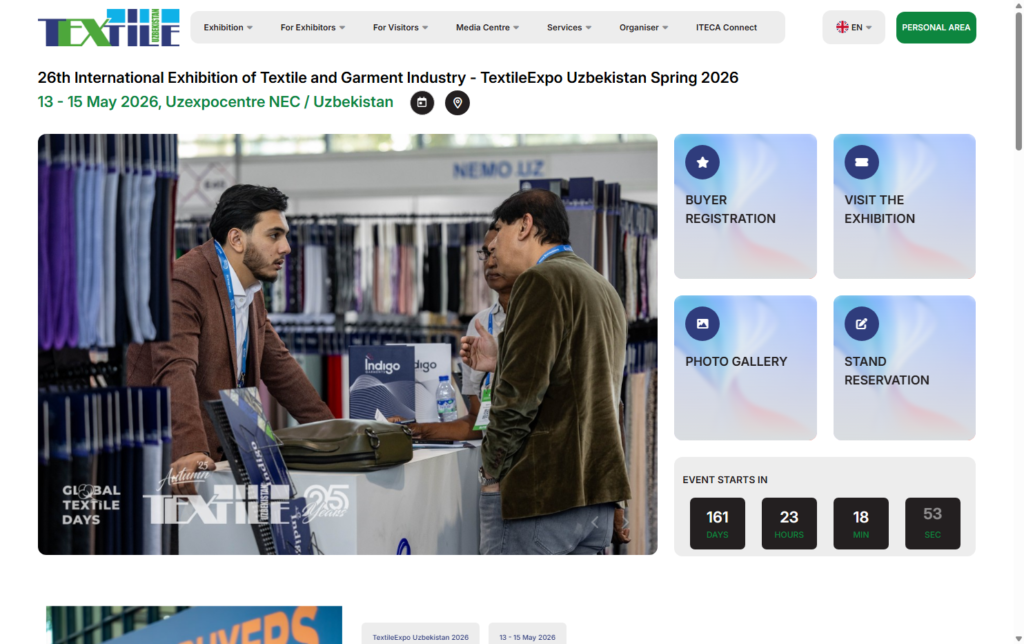Click the ticket icon on Visit the Exhibition
1024x644 pixels.
point(861,162)
